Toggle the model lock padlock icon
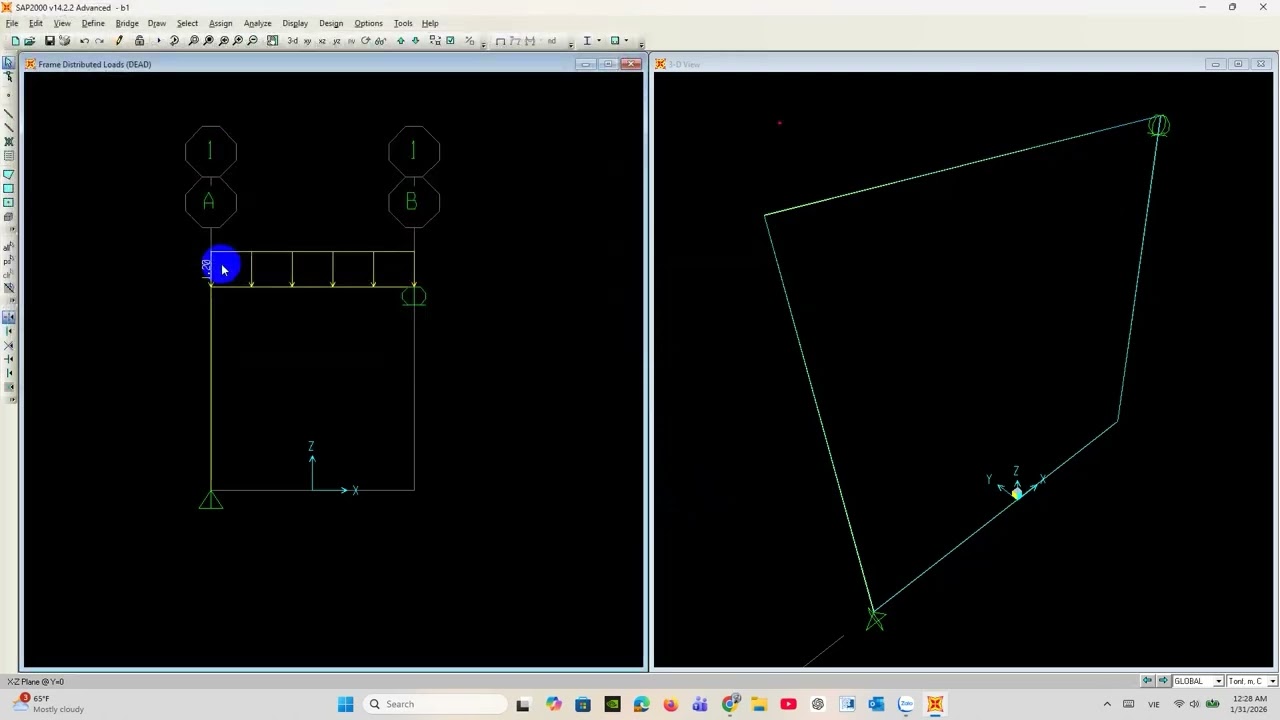 139,41
